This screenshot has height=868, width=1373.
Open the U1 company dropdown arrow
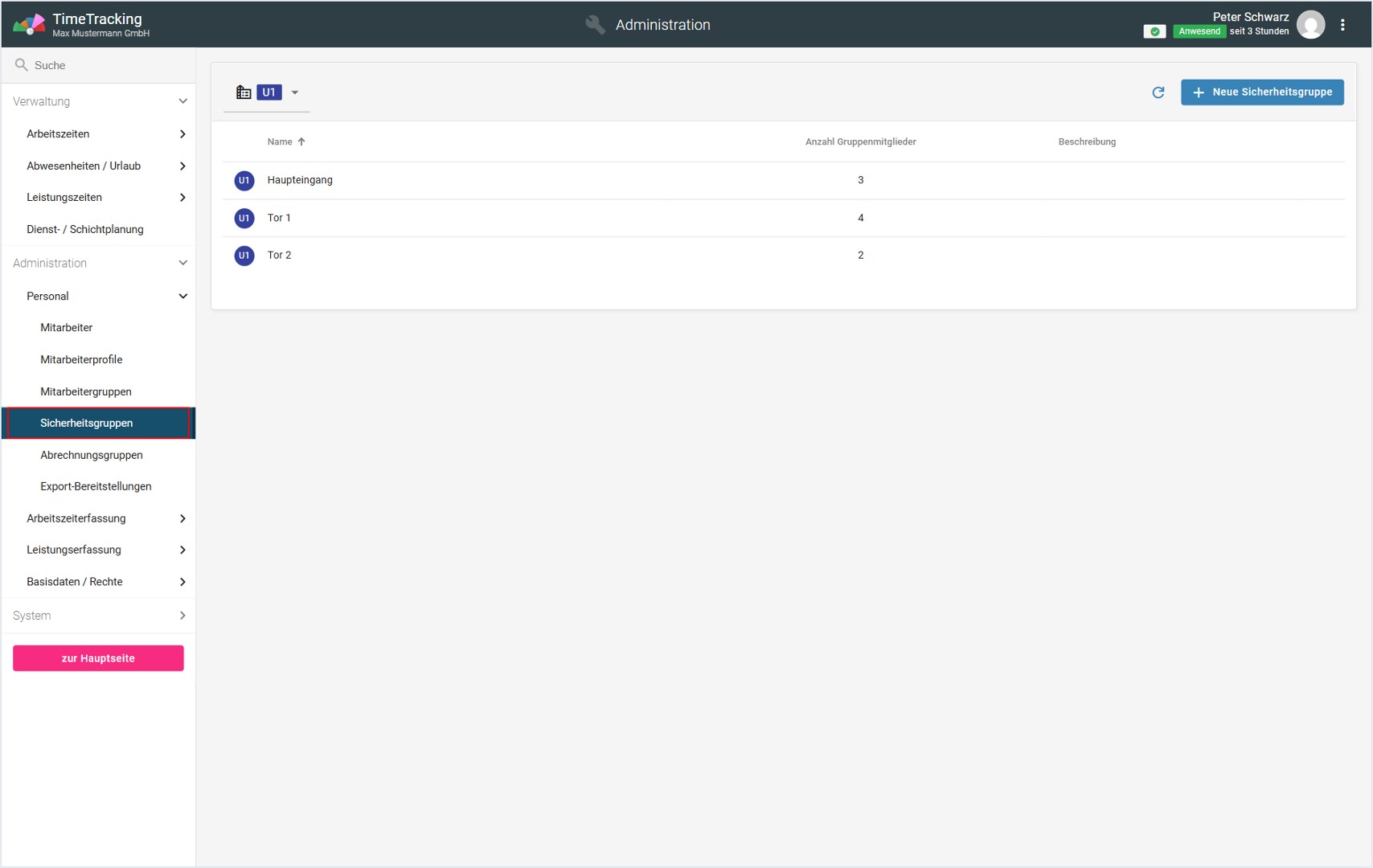click(x=295, y=92)
